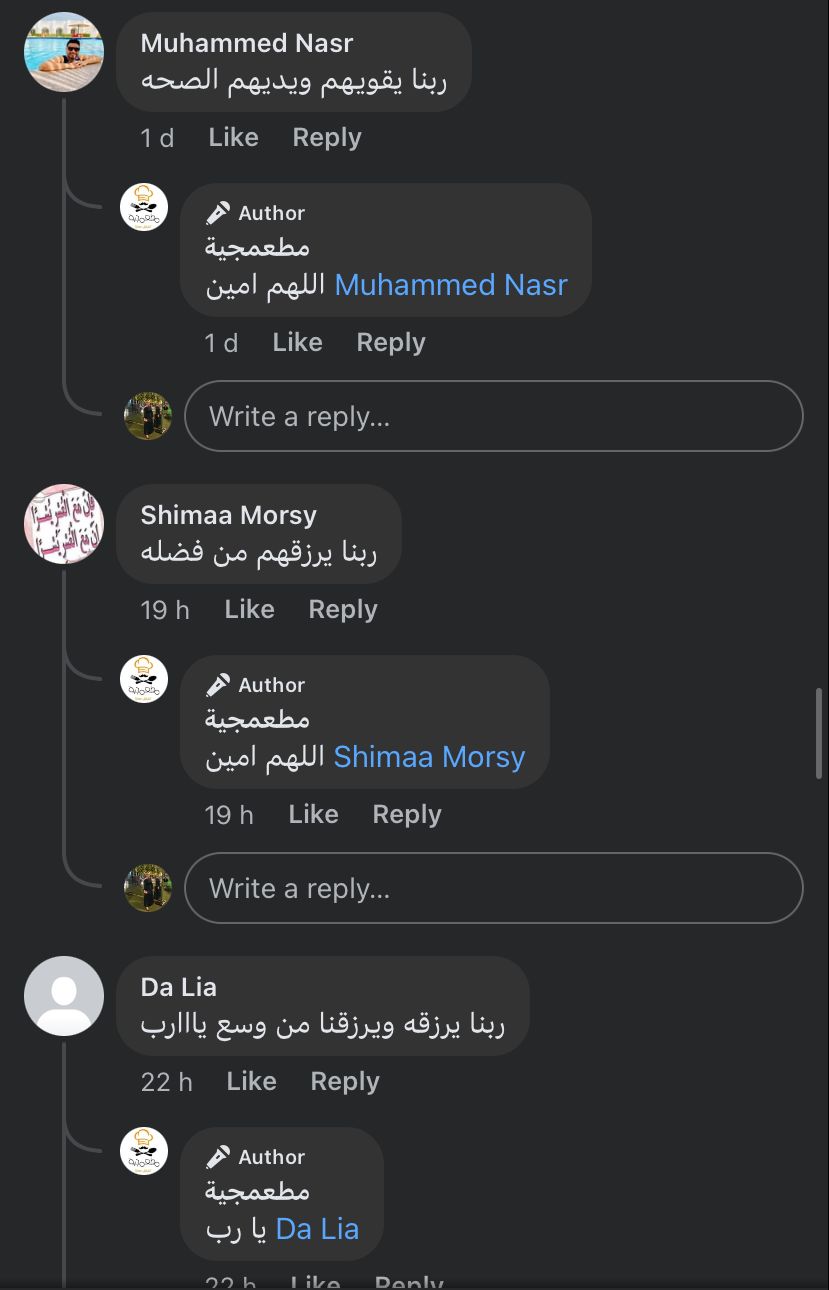Reply to Muhammed Nasr's comment
The height and width of the screenshot is (1290, 829).
pyautogui.click(x=326, y=138)
